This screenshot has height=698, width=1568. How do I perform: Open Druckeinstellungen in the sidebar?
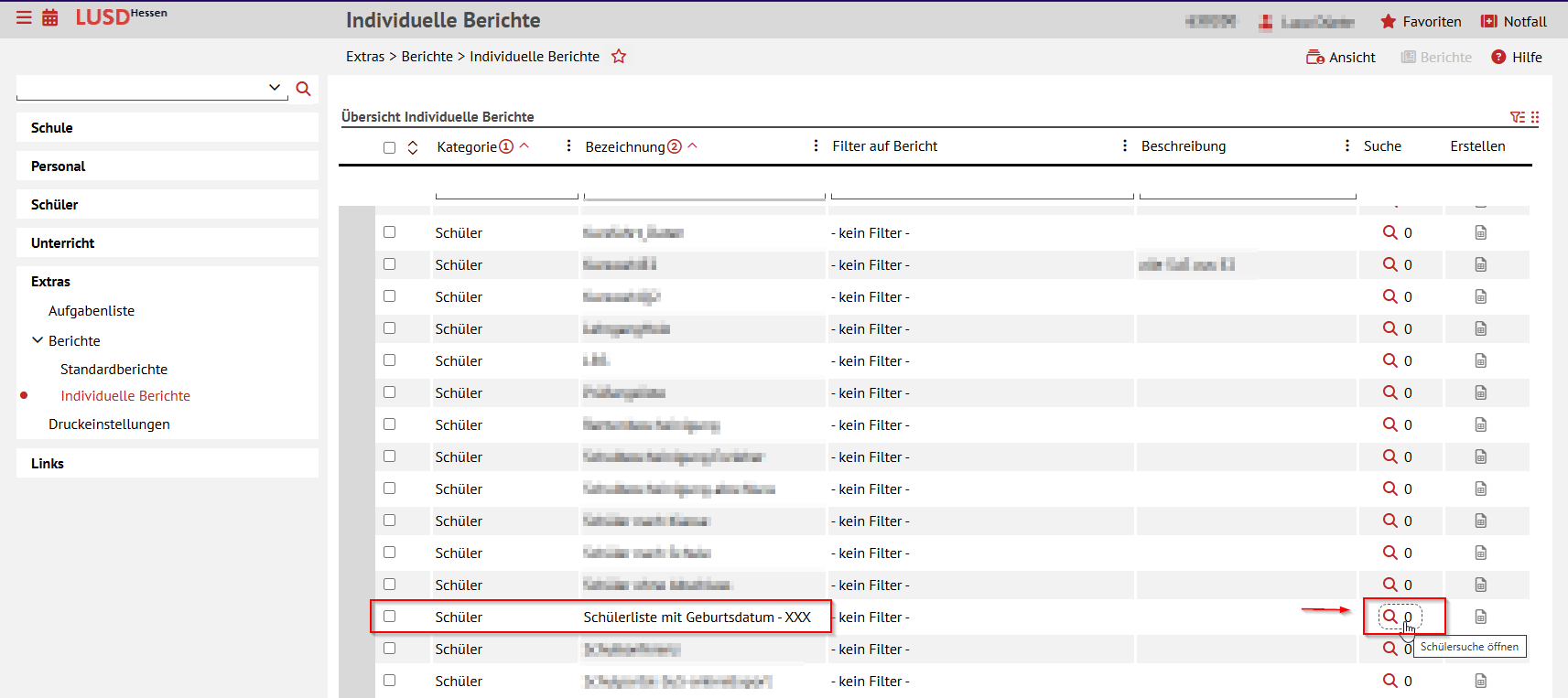[x=109, y=424]
